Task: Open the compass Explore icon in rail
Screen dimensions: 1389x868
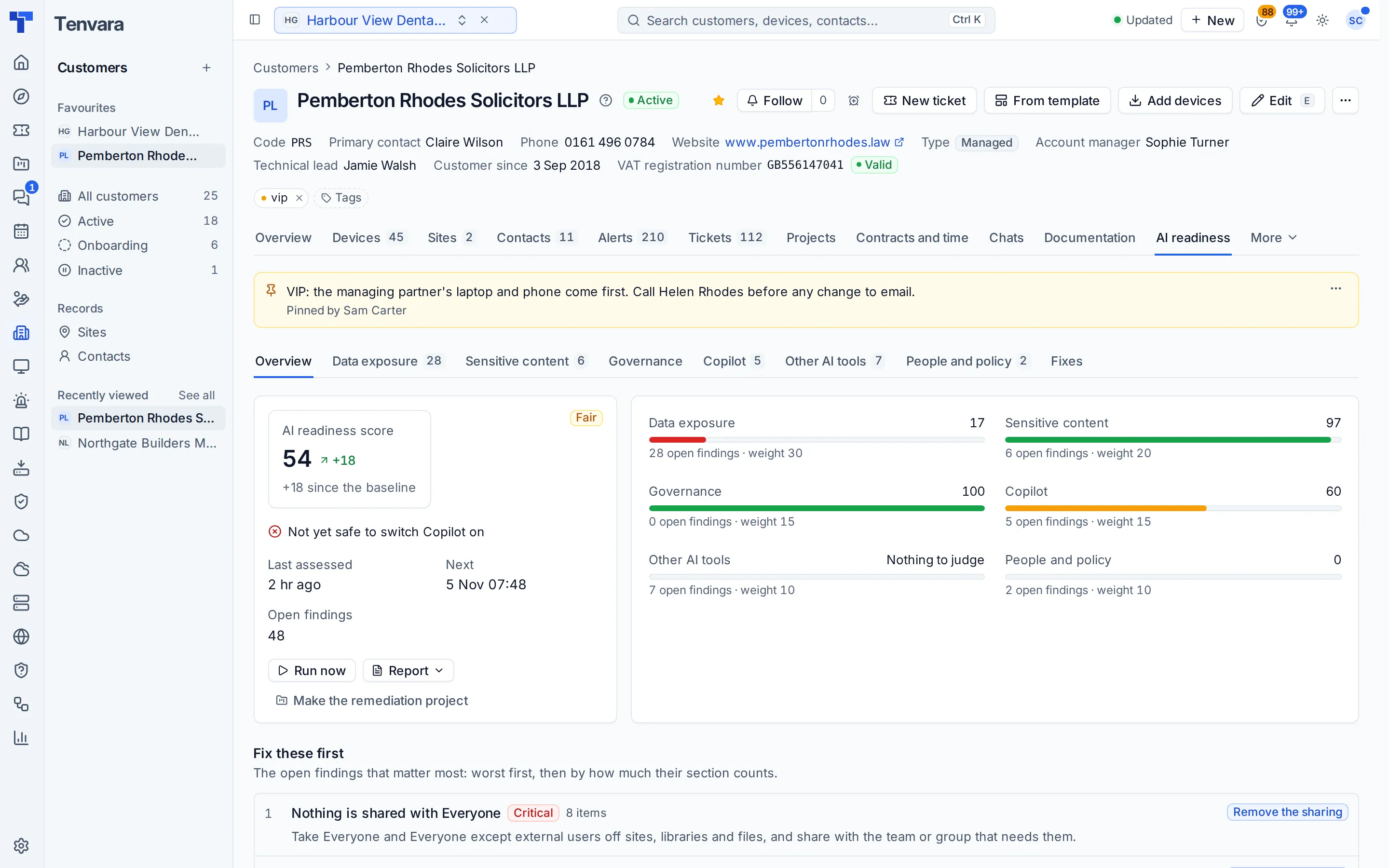Action: [21, 96]
